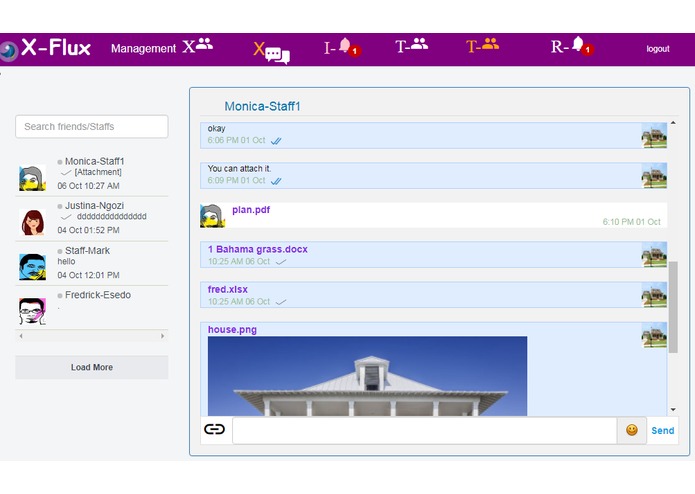Open house.png attachment link
Viewport: 695px width, 494px height.
232,330
